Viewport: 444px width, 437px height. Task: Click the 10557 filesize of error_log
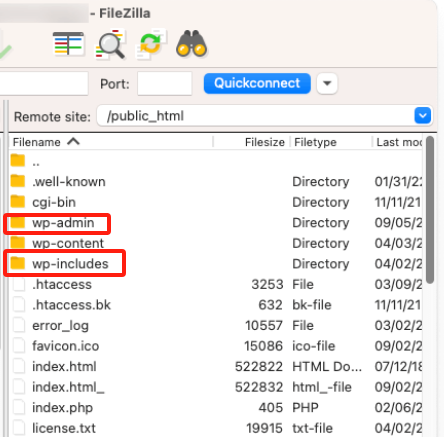click(264, 325)
